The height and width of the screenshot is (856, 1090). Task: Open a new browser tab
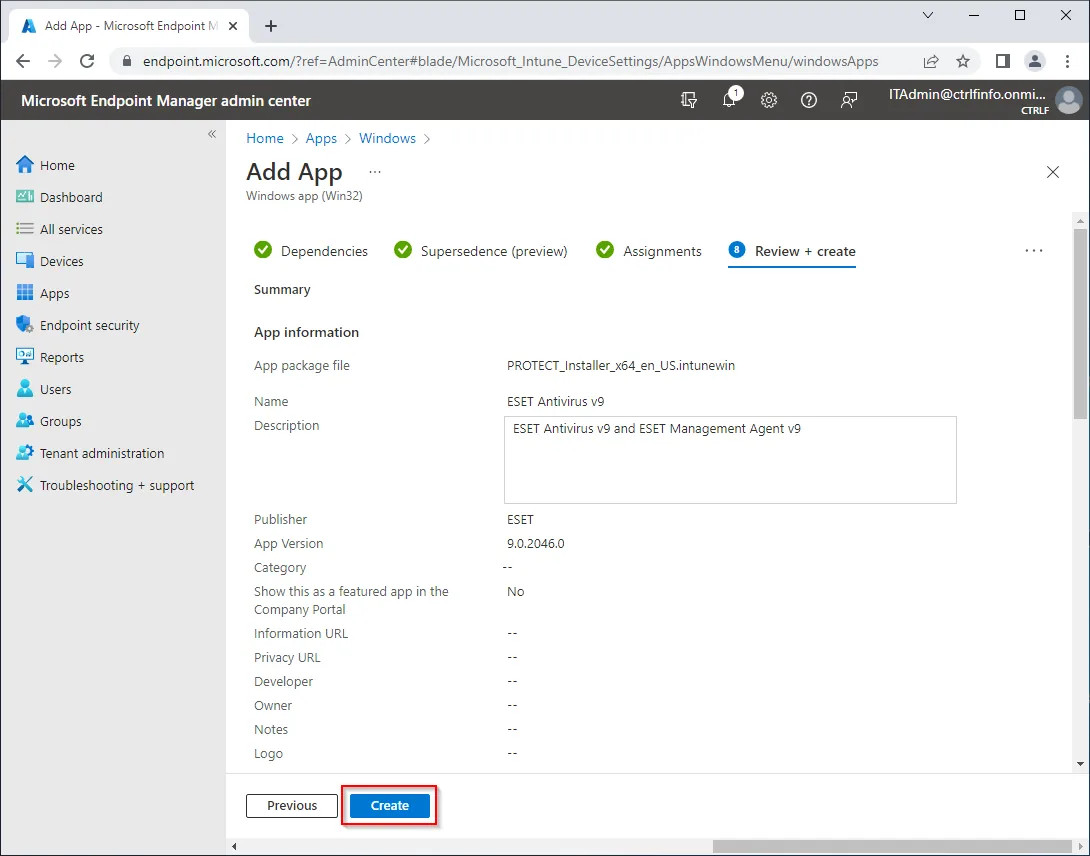(x=271, y=26)
